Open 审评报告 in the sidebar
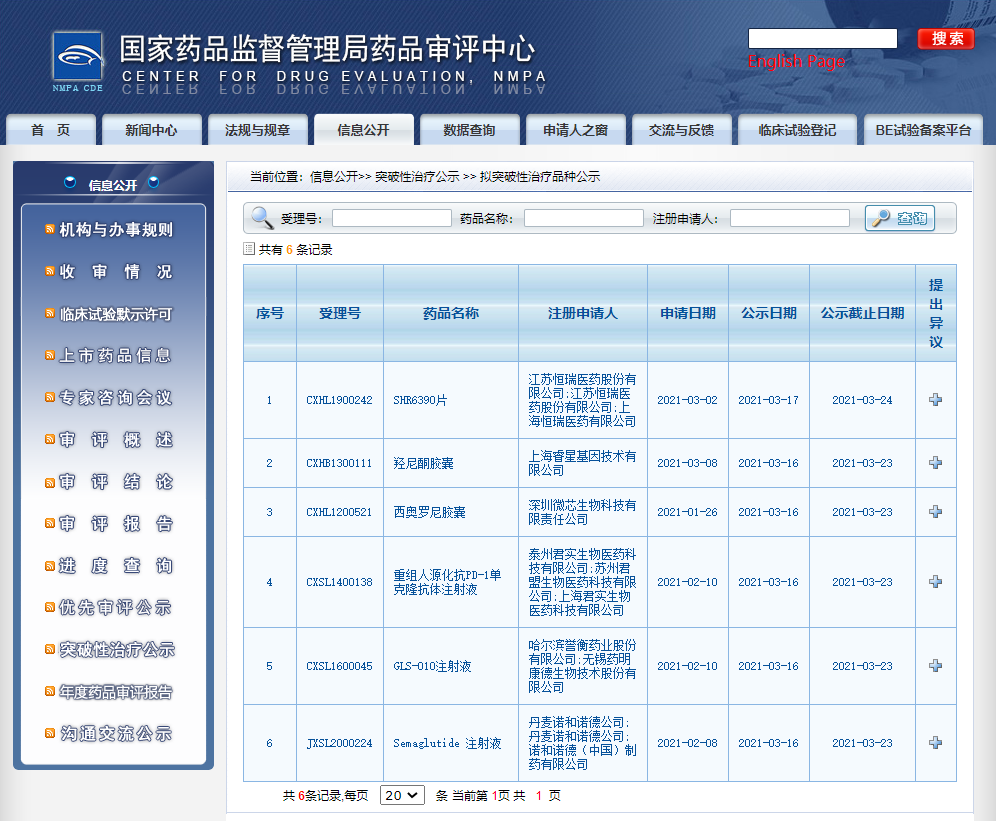The width and height of the screenshot is (996, 821). click(x=116, y=524)
